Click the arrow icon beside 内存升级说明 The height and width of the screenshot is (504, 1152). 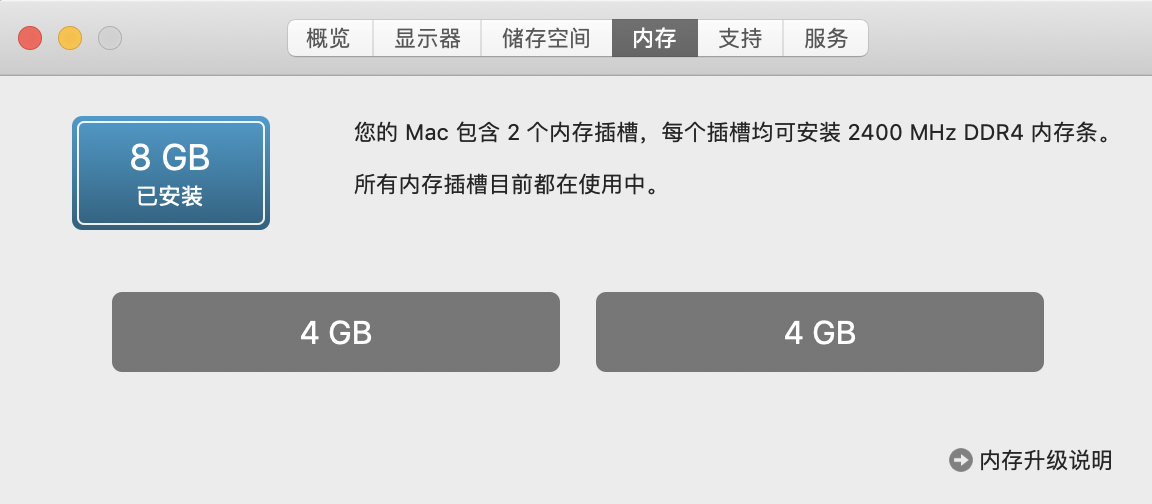pos(960,461)
